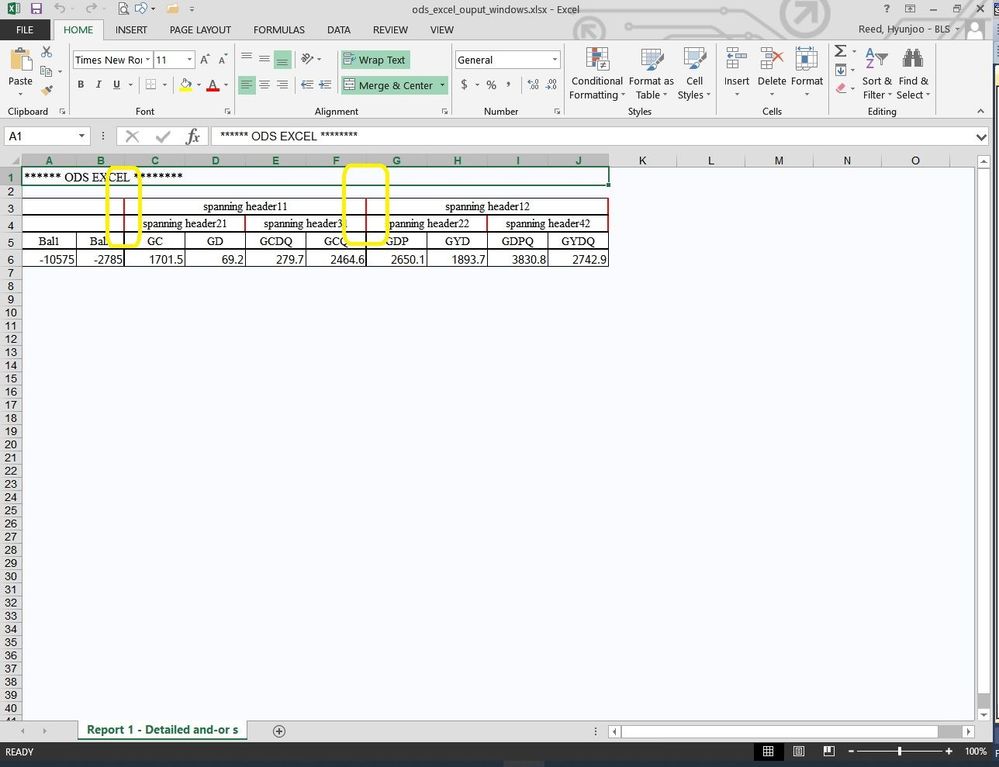999x767 pixels.
Task: Click the Cut scissors icon
Action: pos(47,52)
